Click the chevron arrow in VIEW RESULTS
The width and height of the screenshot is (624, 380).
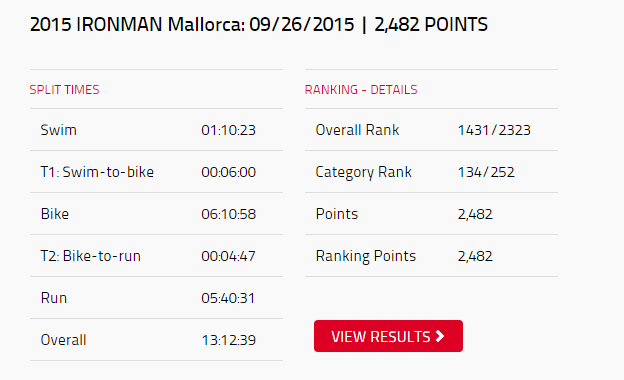pyautogui.click(x=440, y=336)
